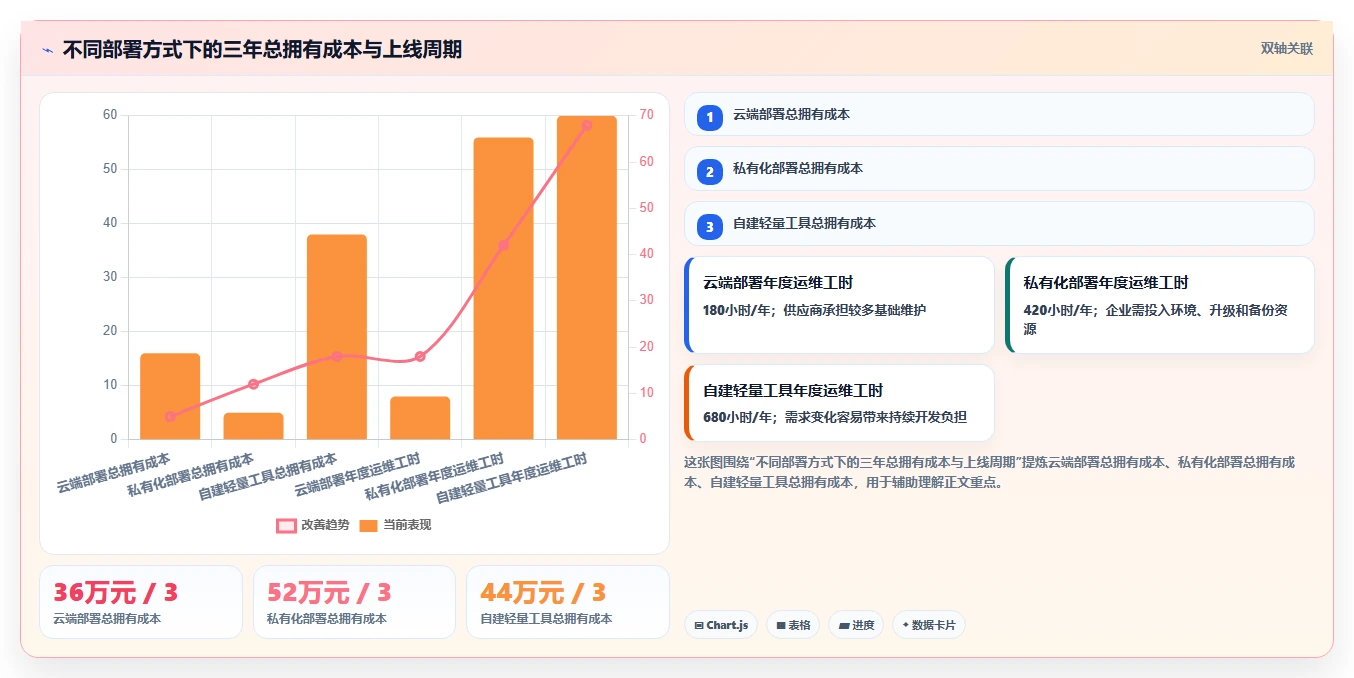Toggle the 当前表现 legend entry
1354x678 pixels.
pos(395,525)
